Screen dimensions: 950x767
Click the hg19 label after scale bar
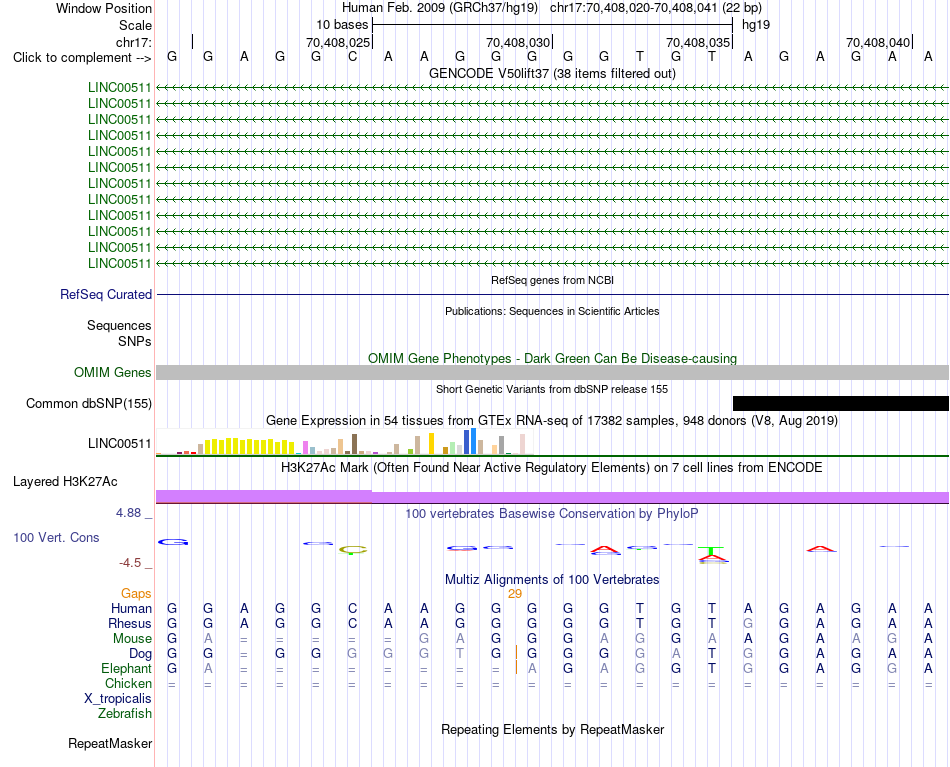click(x=756, y=25)
